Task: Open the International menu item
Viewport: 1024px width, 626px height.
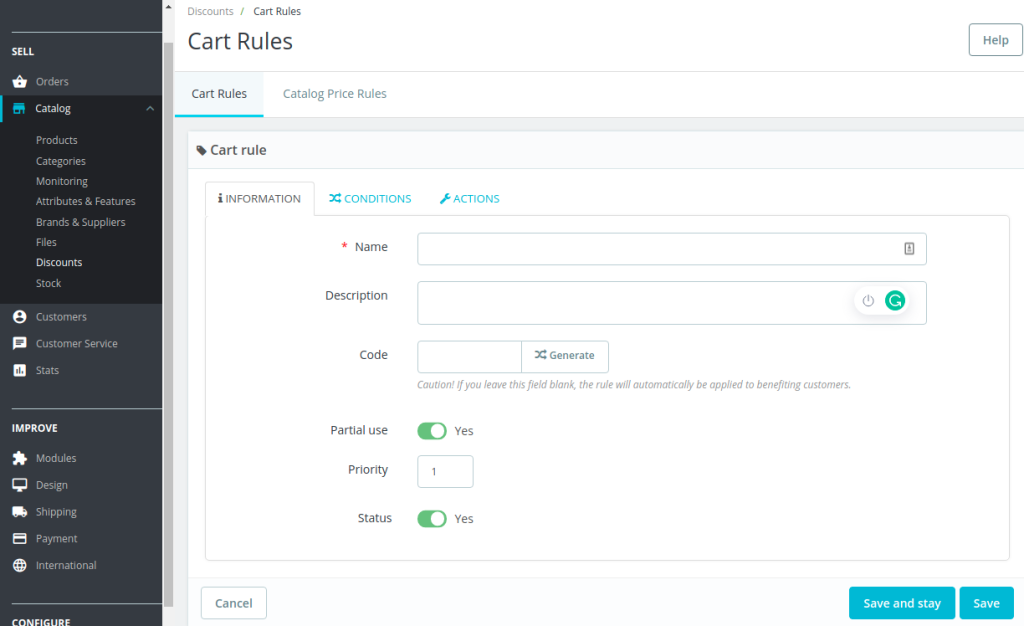Action: pyautogui.click(x=66, y=565)
